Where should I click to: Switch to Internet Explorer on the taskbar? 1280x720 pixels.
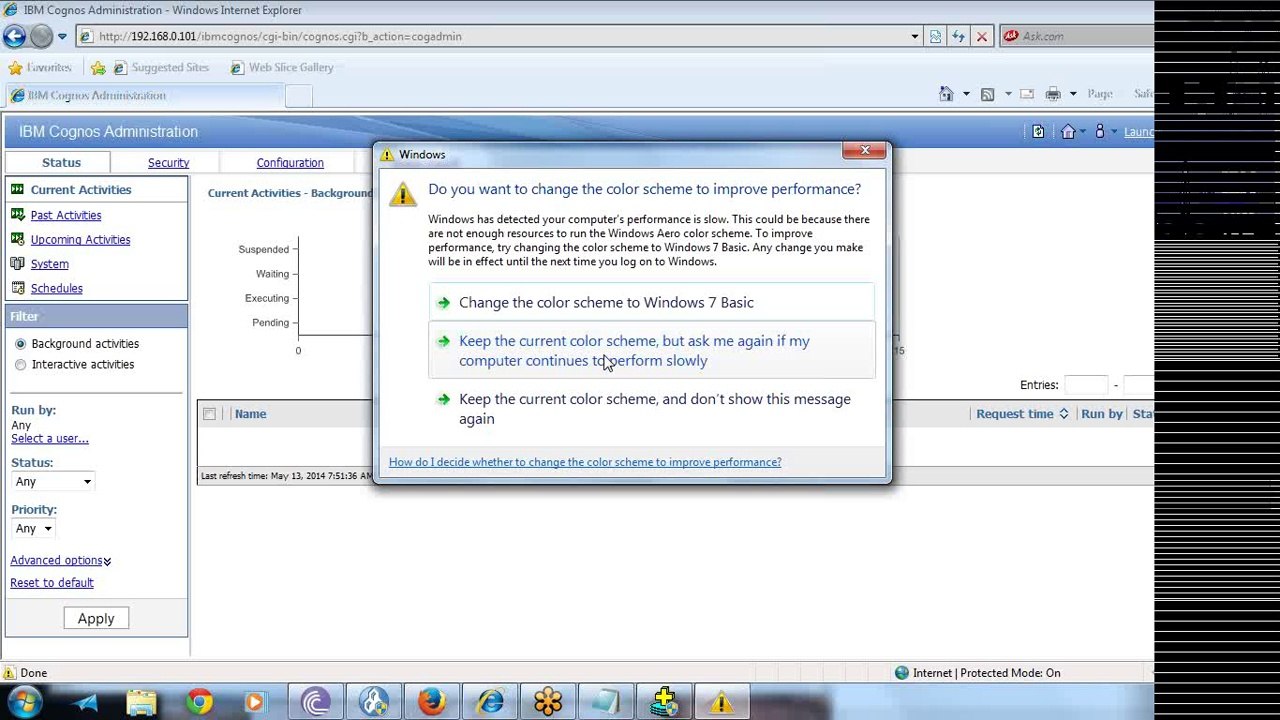[490, 702]
